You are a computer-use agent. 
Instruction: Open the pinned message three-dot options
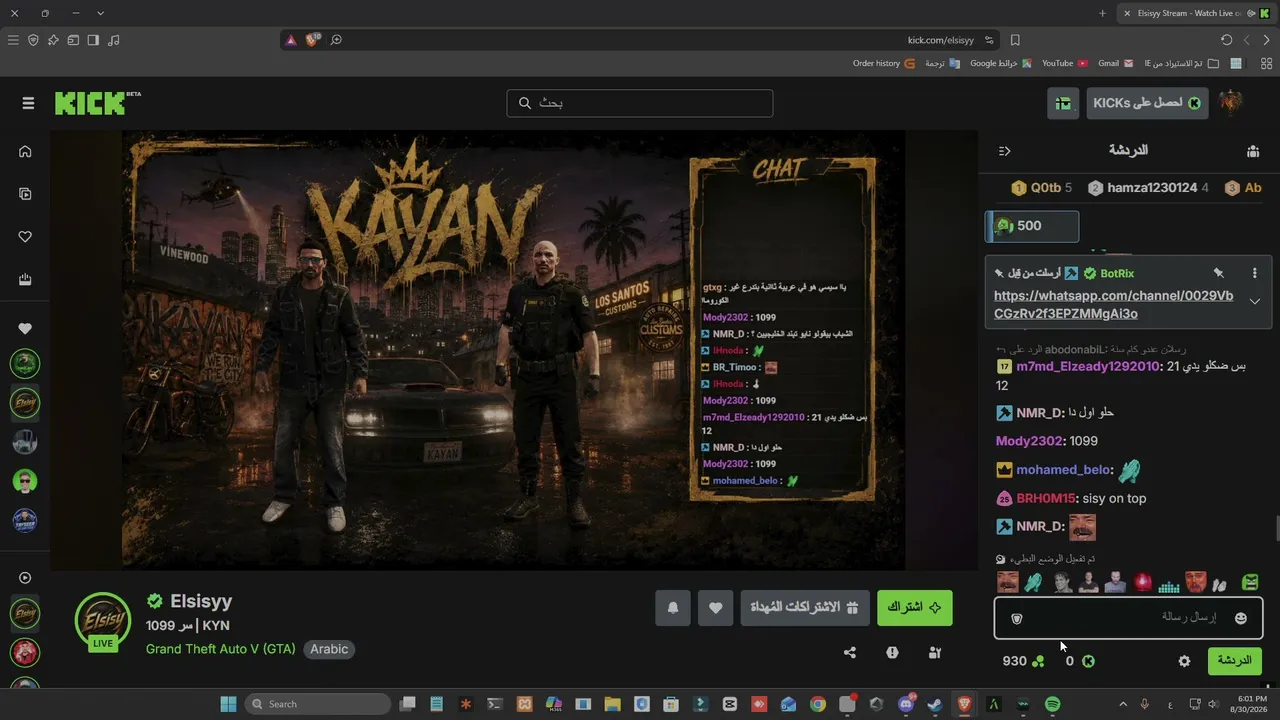pos(1255,273)
